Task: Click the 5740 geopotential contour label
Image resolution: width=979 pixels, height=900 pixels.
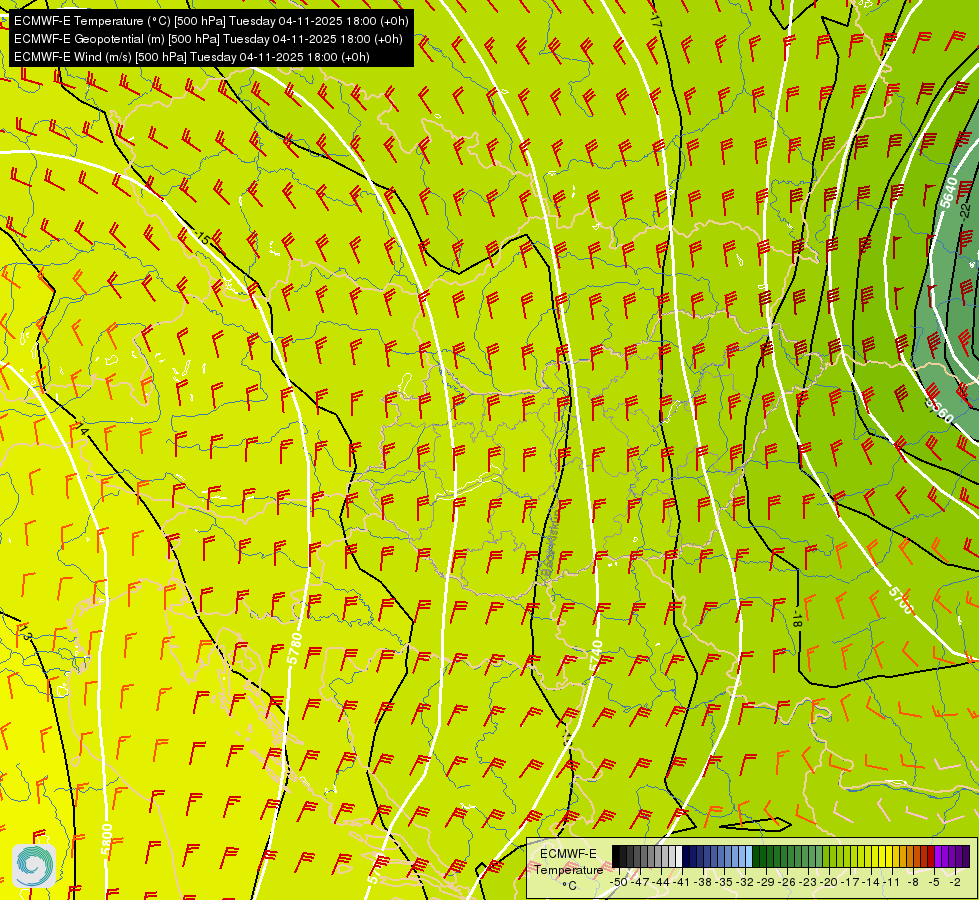Action: [596, 656]
